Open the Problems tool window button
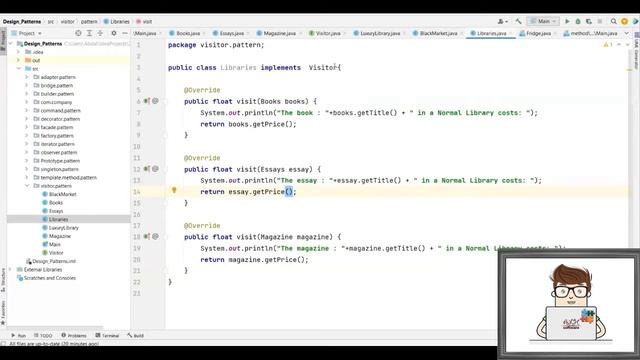The image size is (640, 360). click(x=74, y=336)
